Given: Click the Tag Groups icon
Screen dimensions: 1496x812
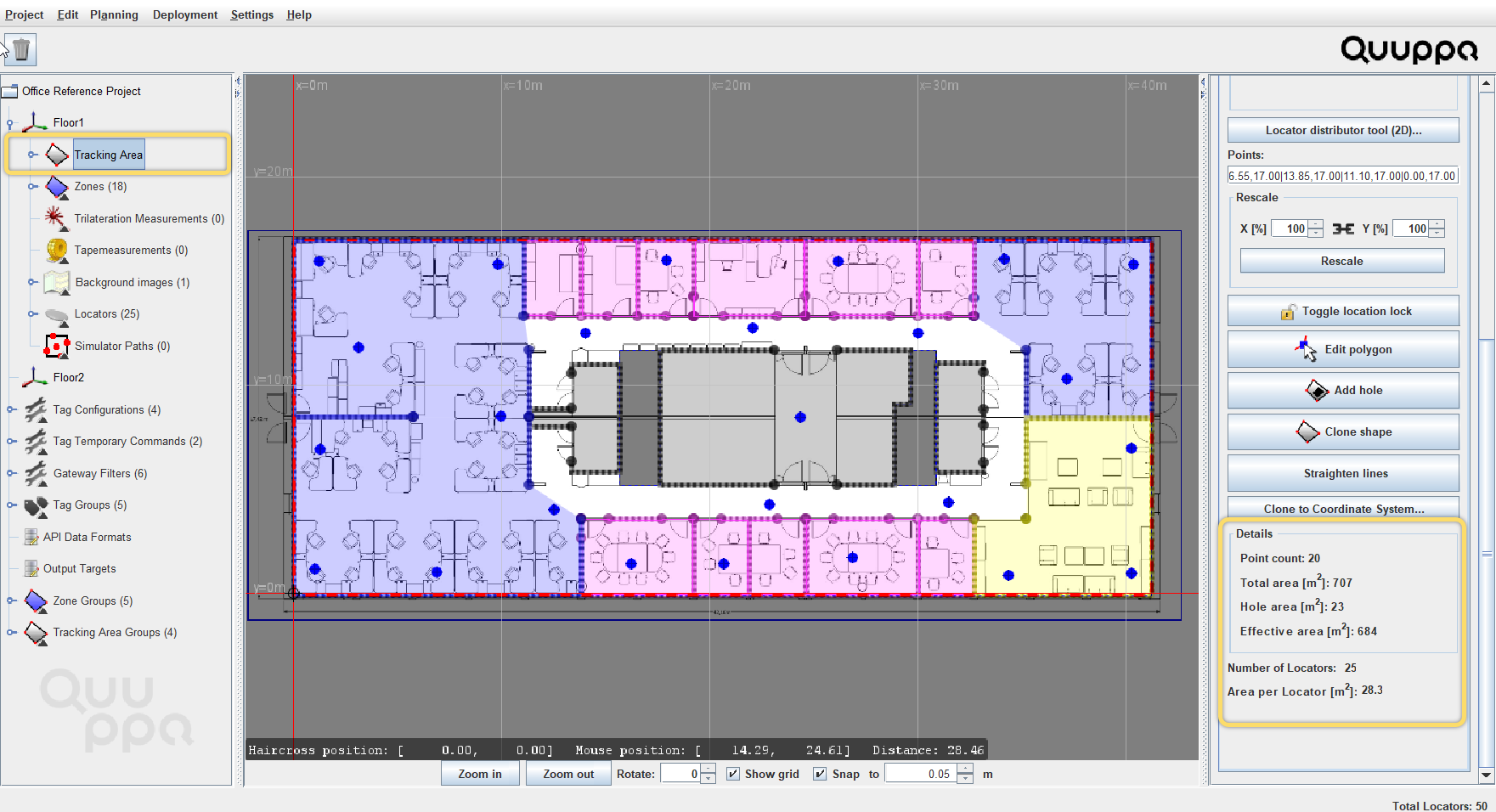Looking at the screenshot, I should point(36,505).
